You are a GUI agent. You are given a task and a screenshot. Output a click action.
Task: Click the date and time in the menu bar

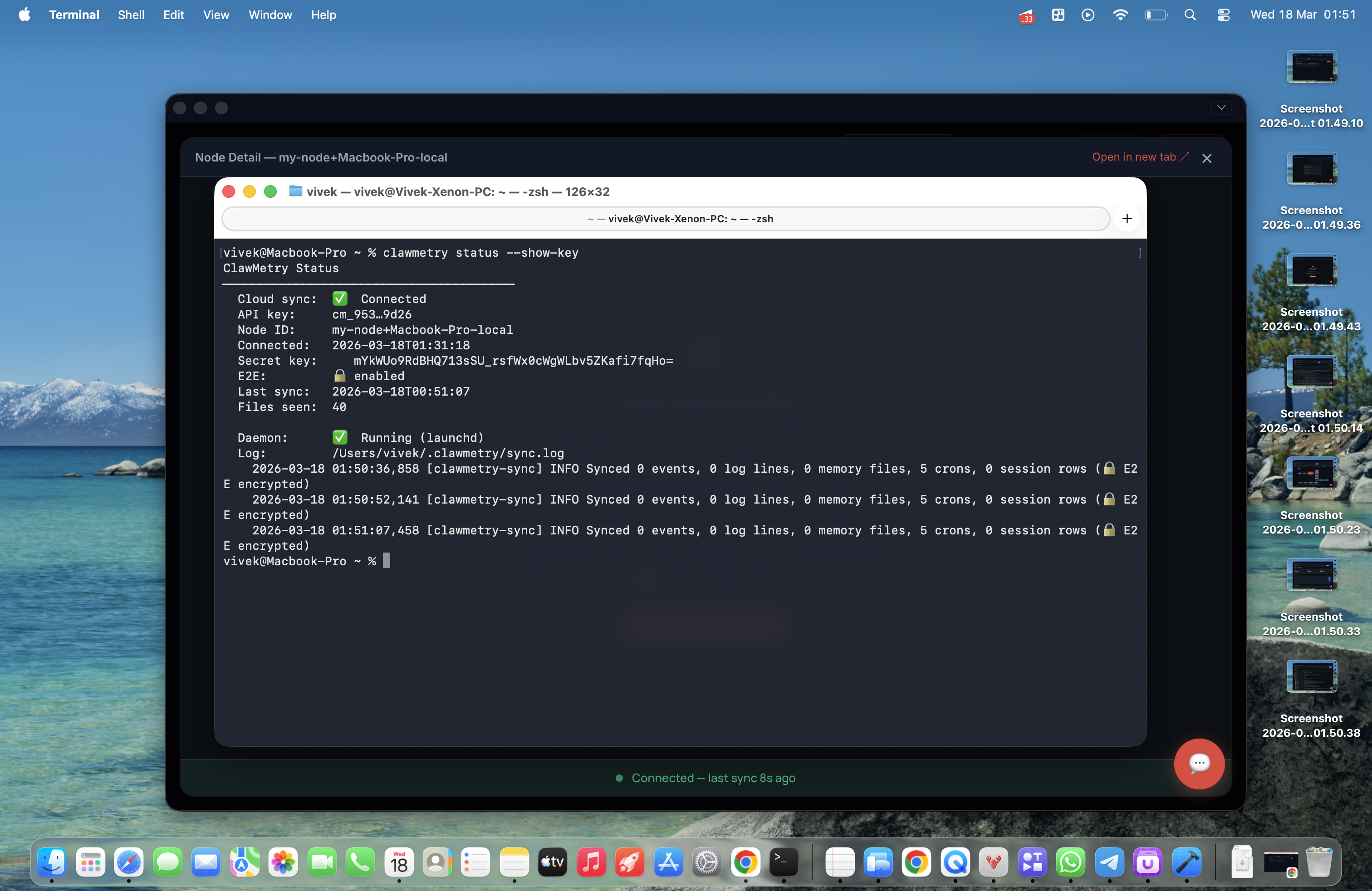pyautogui.click(x=1302, y=15)
